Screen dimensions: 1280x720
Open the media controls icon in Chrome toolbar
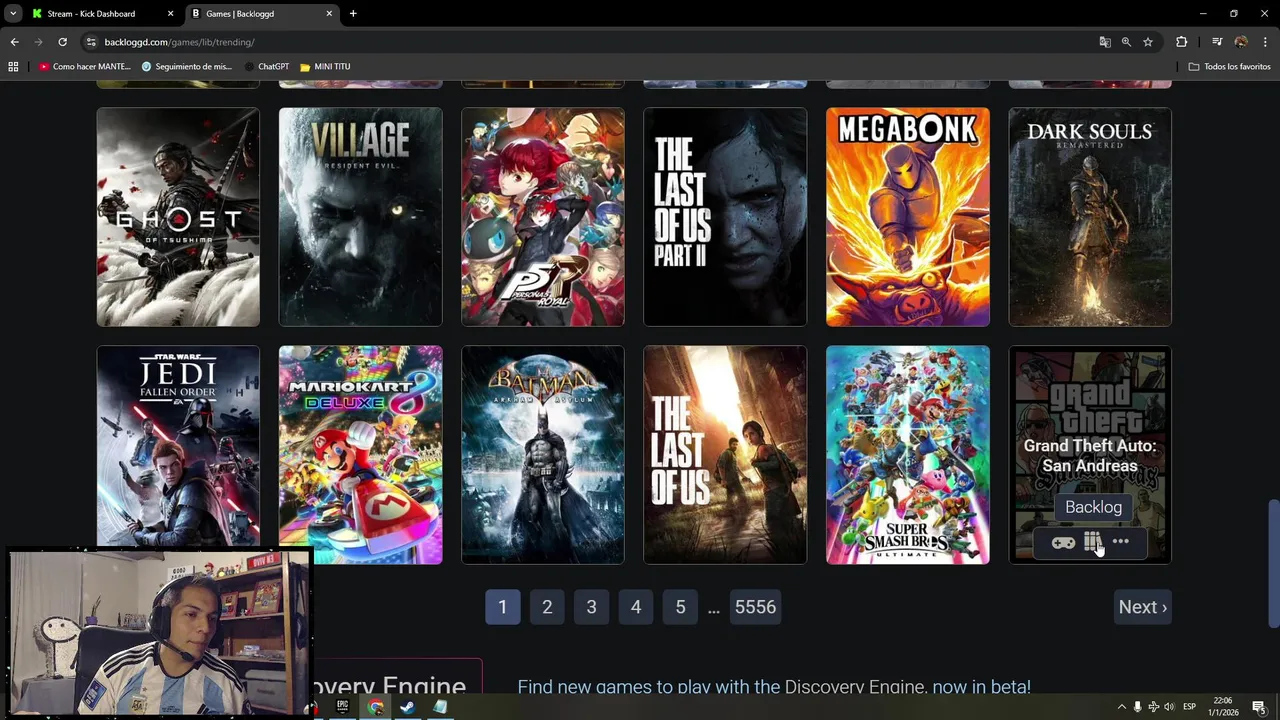click(1217, 42)
